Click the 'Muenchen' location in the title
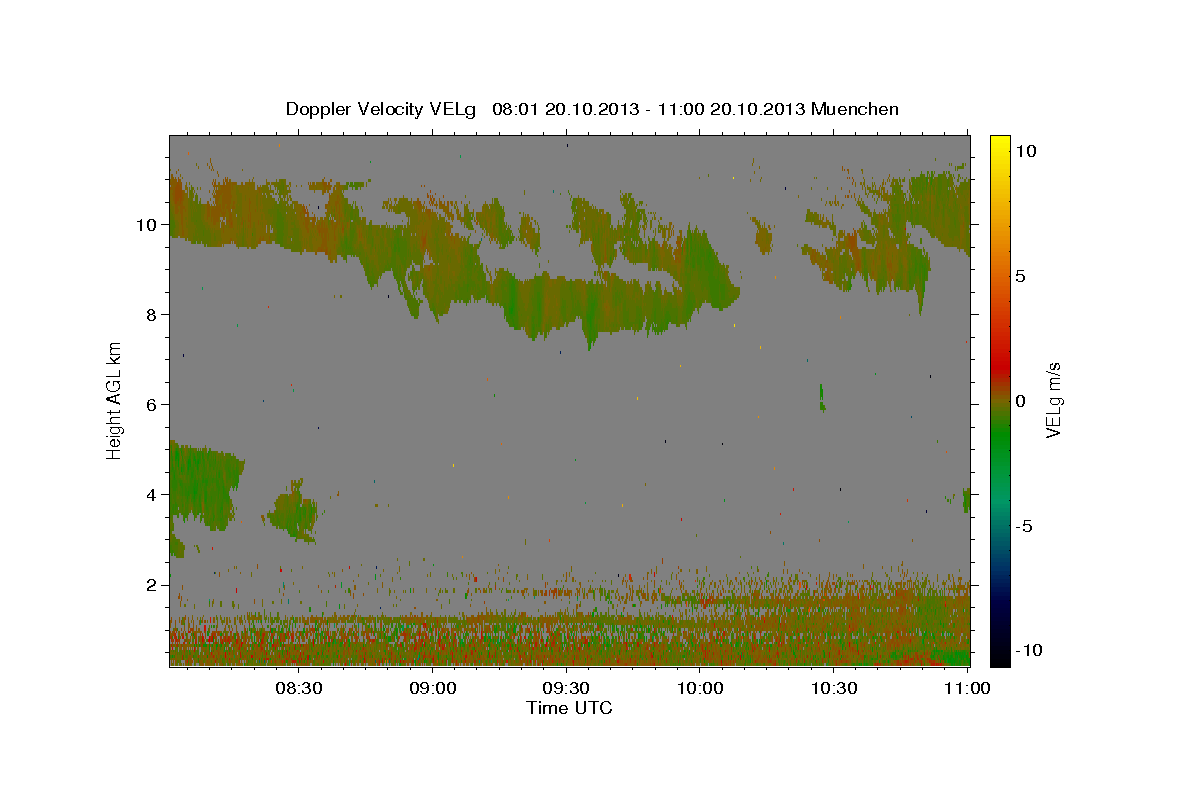This screenshot has width=1200, height=800. click(x=855, y=109)
